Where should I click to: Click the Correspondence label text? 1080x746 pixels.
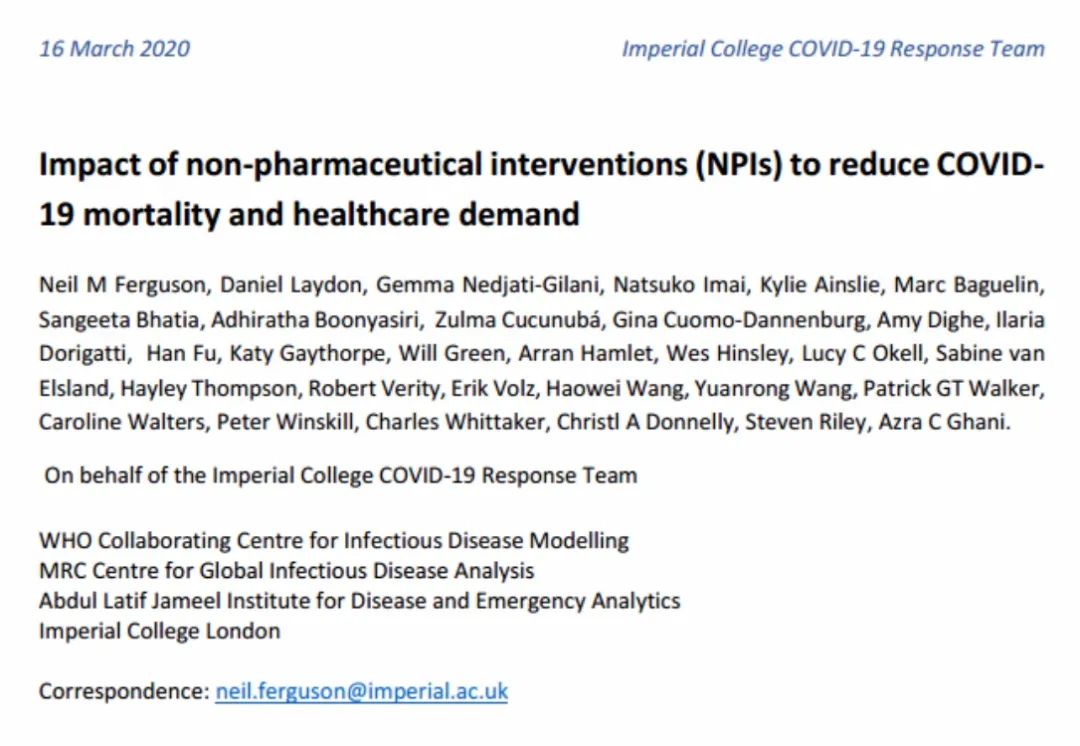pos(124,691)
